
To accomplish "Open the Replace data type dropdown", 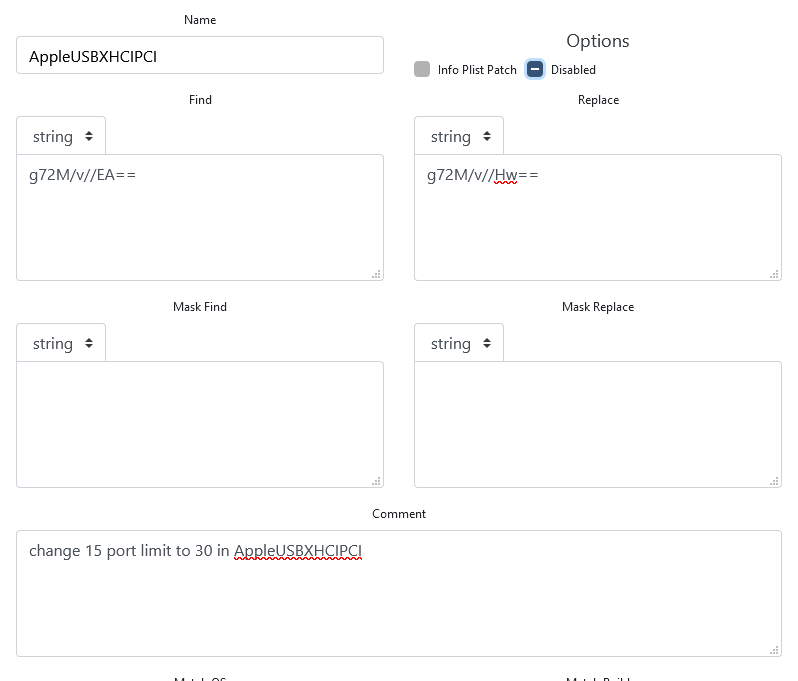I will click(x=459, y=136).
